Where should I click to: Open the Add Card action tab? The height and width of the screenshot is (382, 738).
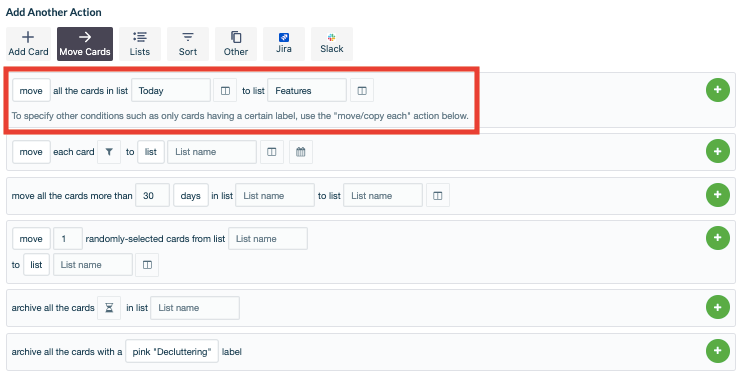pyautogui.click(x=28, y=44)
